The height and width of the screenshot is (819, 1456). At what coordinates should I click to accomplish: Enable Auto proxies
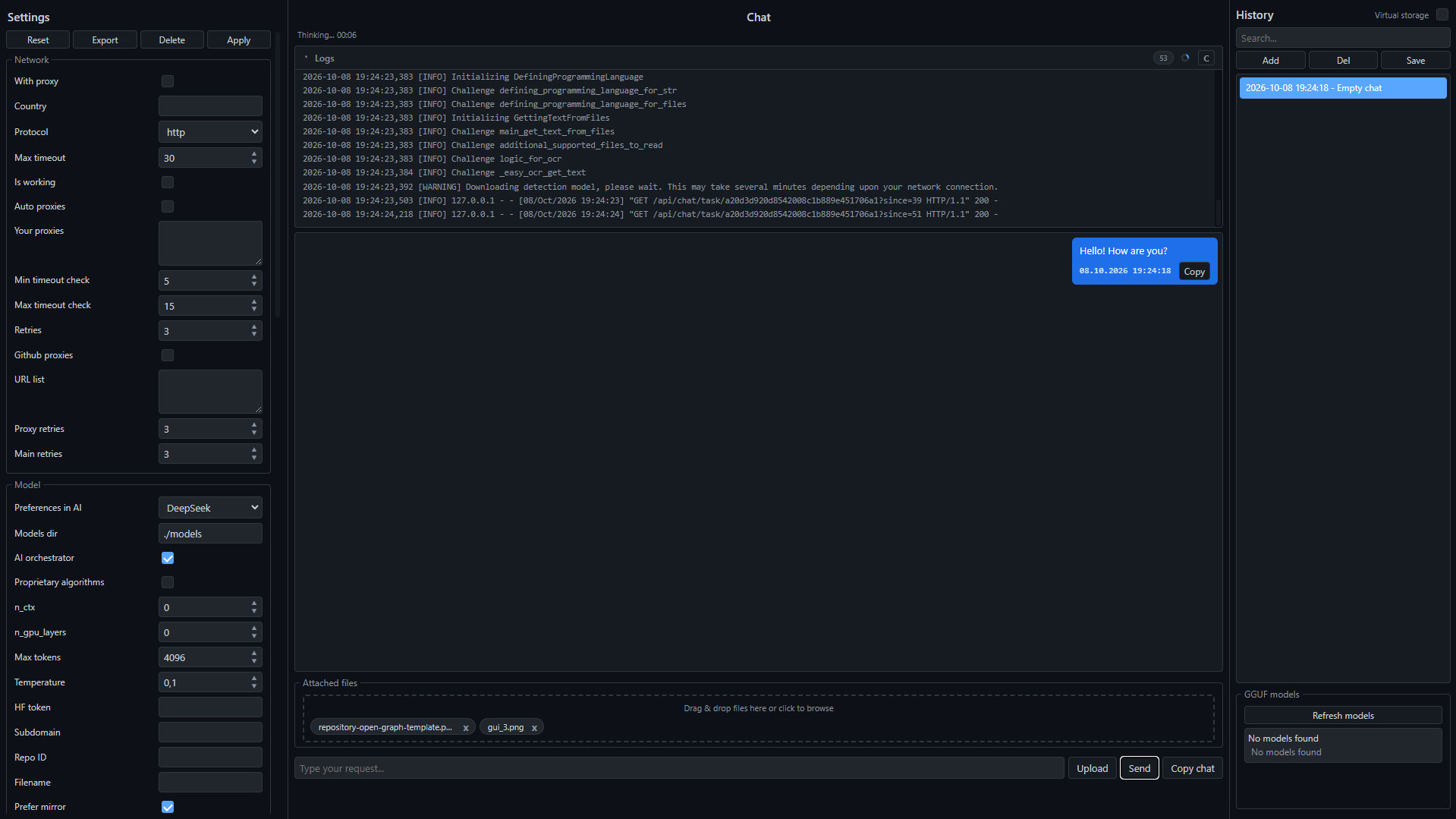point(168,206)
